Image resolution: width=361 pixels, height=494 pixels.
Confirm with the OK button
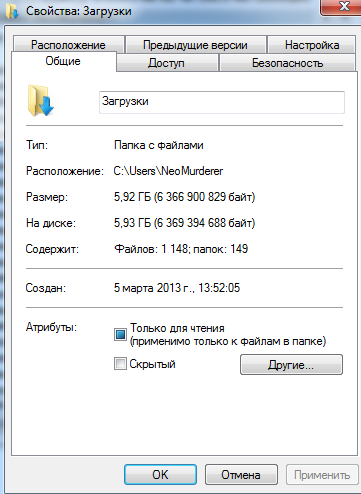click(160, 475)
